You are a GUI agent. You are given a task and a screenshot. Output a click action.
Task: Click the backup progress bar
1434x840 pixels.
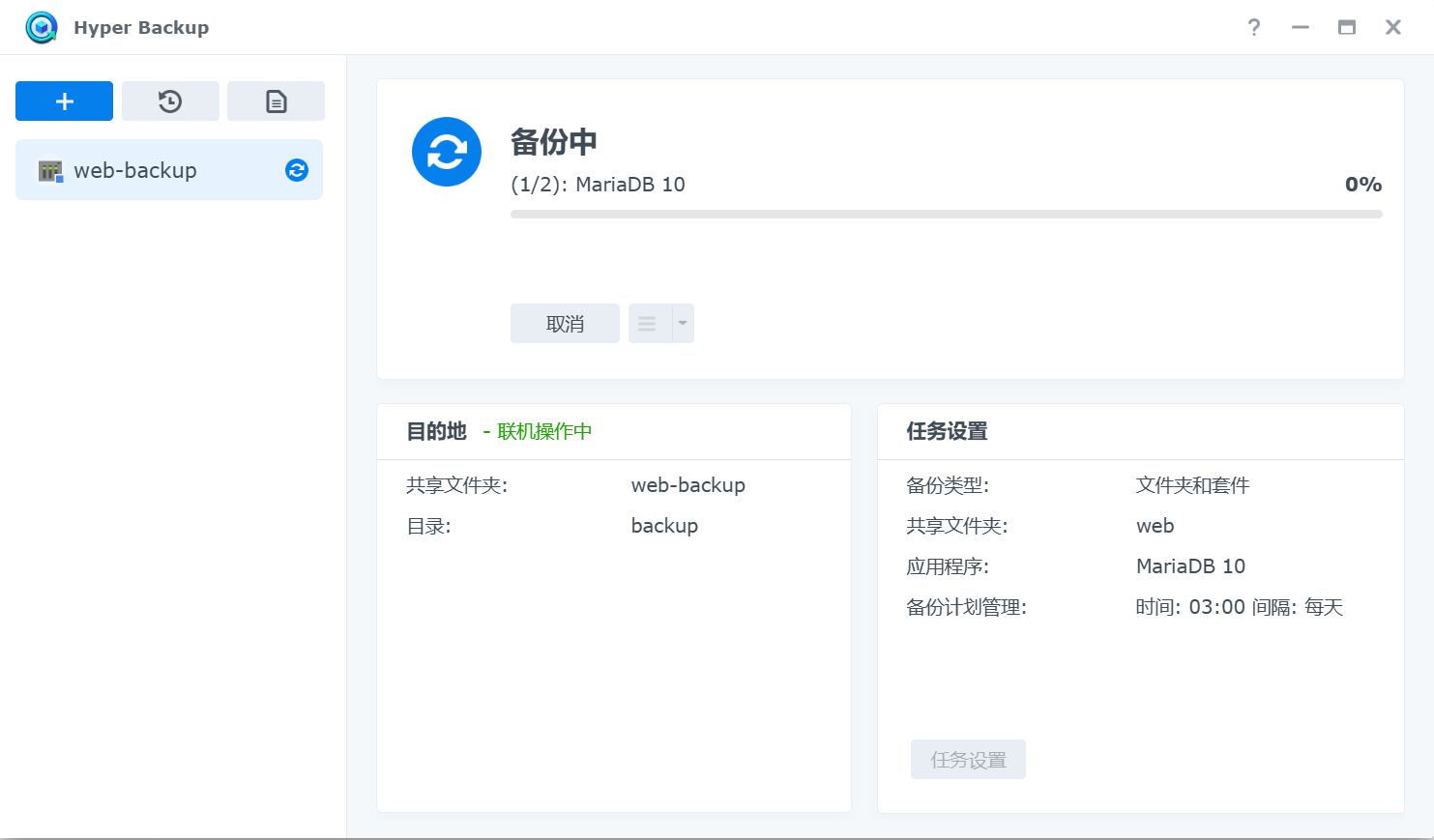[946, 214]
